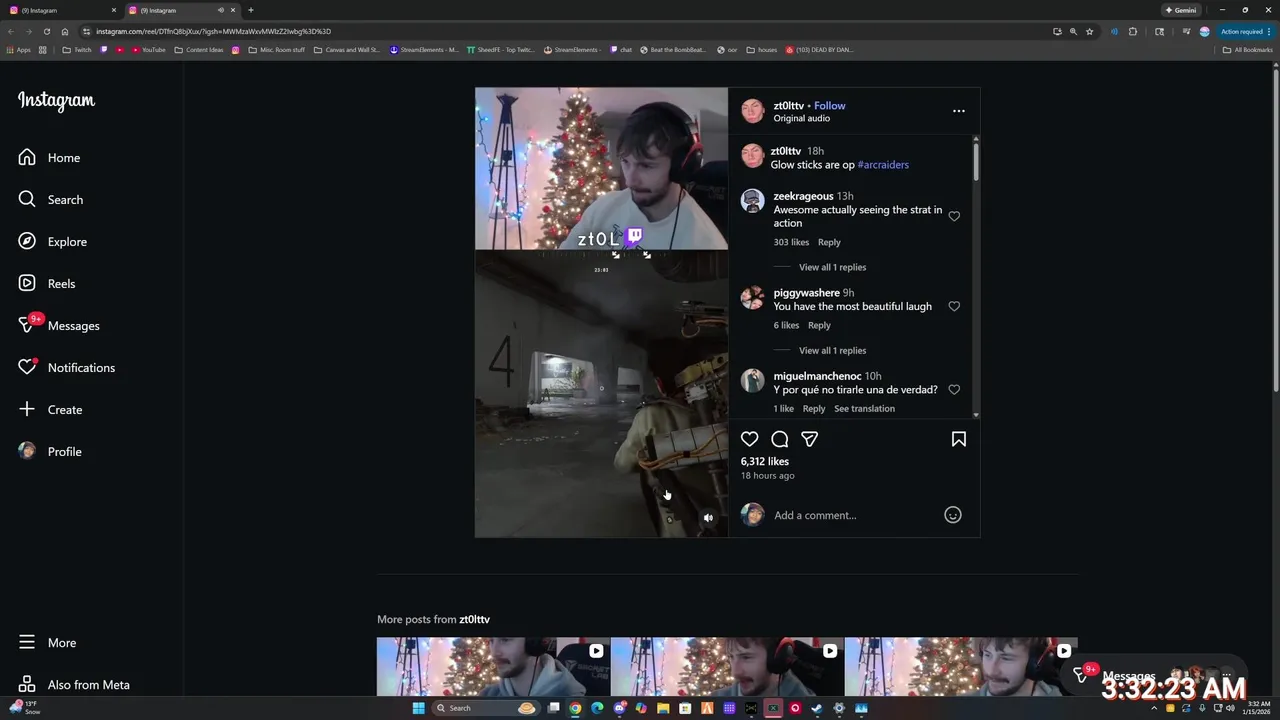The width and height of the screenshot is (1280, 720).
Task: Open Messages in the left sidebar
Action: (59, 326)
